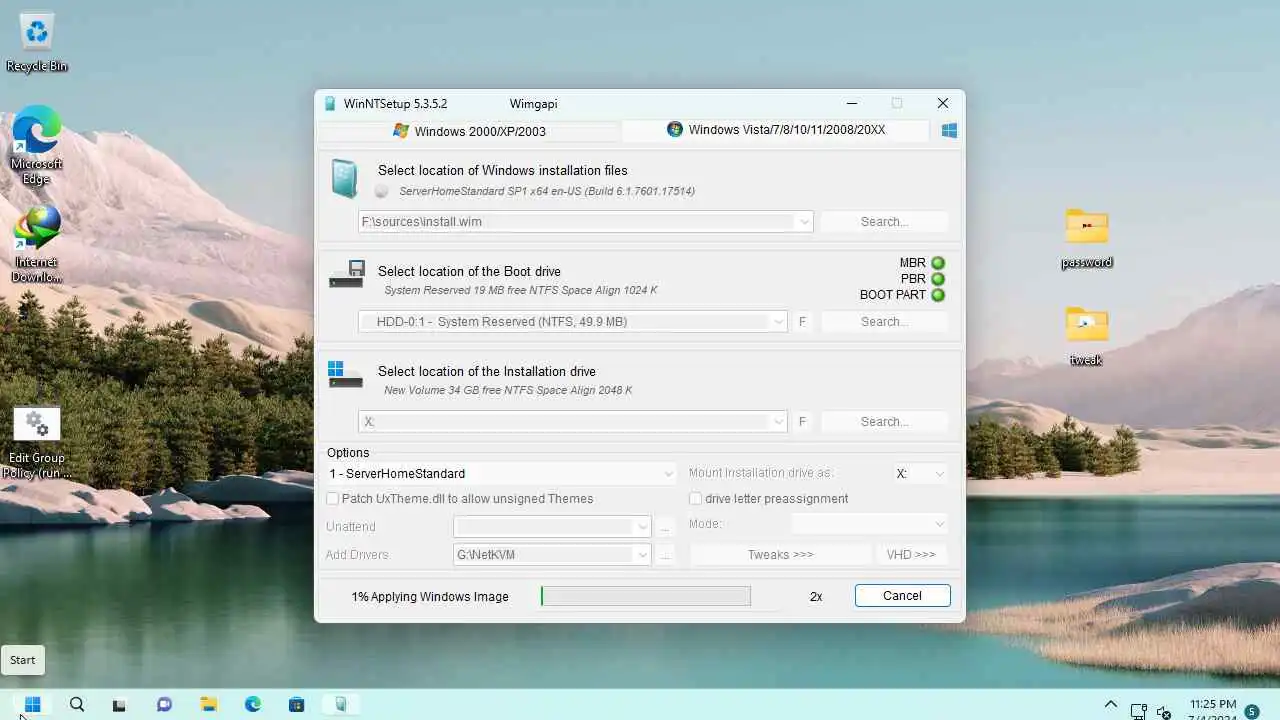Screen dimensions: 1280x720
Task: Click the Applying Windows Image progress bar
Action: coord(646,596)
